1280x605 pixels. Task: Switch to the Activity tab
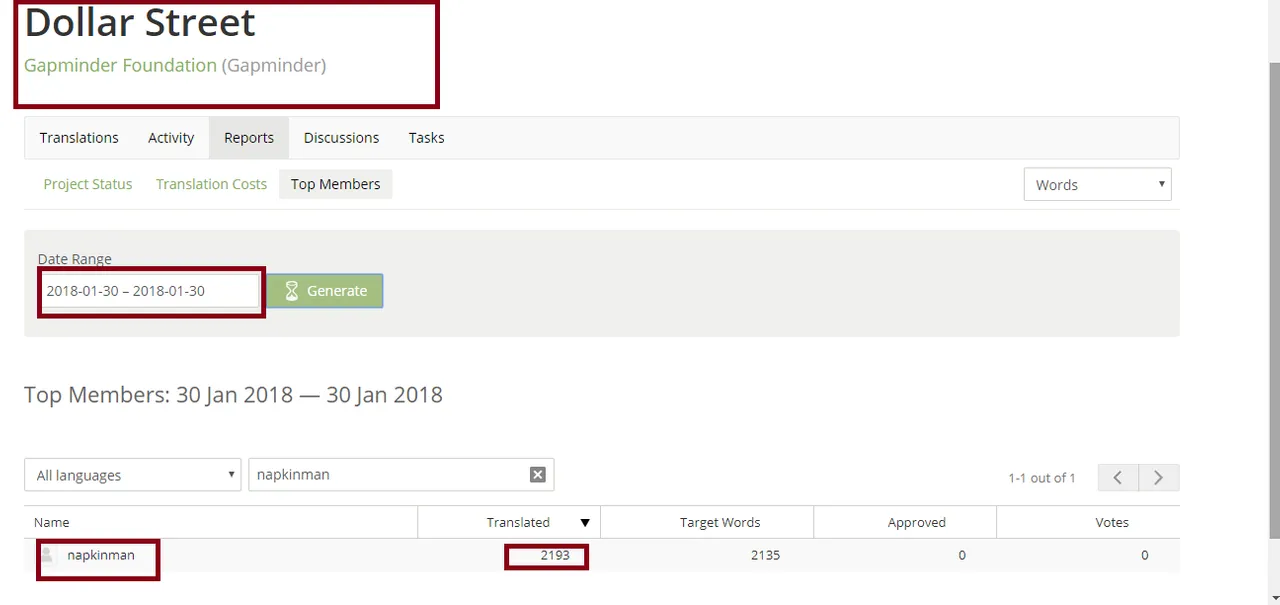171,138
